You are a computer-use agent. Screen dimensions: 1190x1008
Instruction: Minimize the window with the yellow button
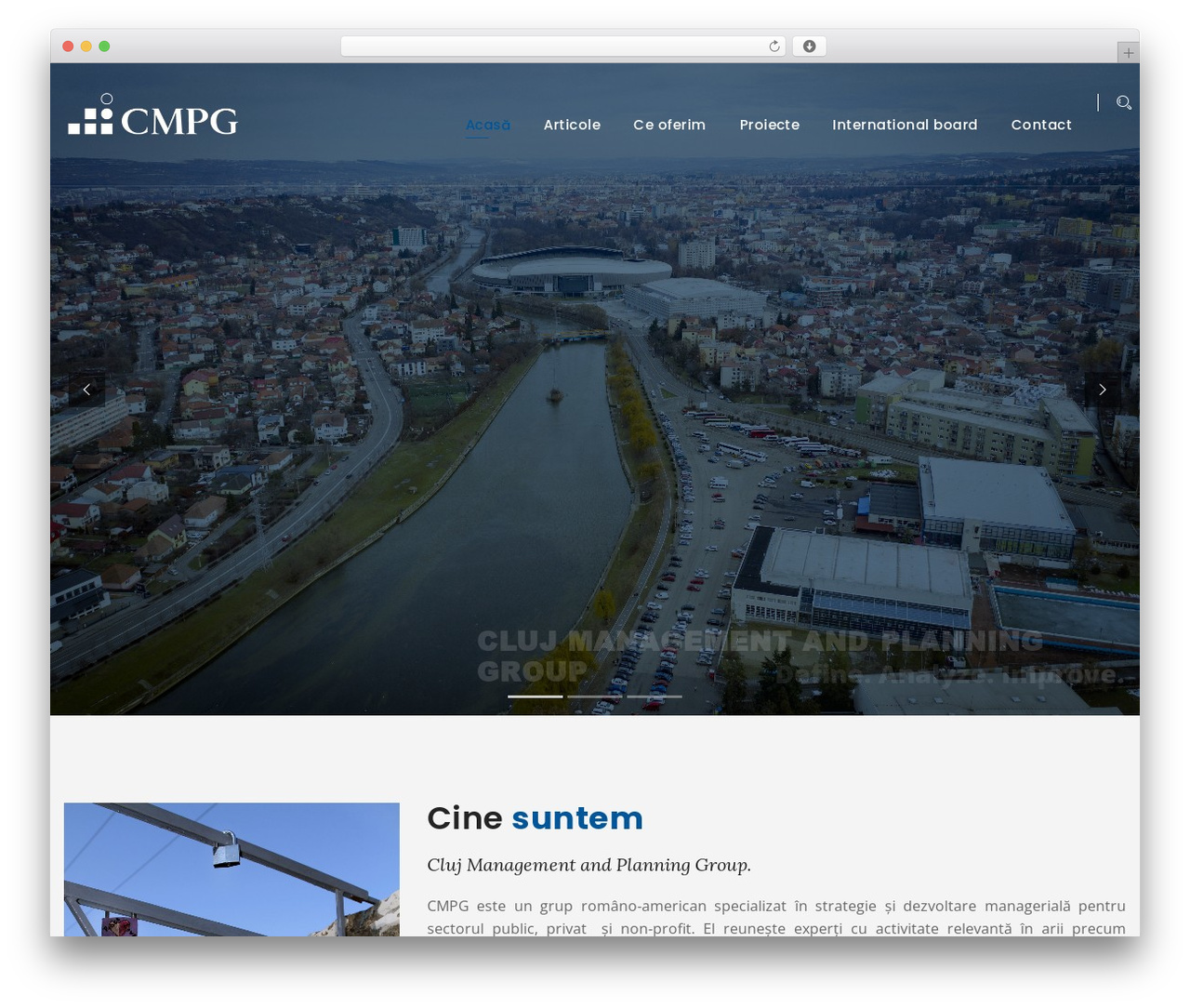pos(86,46)
